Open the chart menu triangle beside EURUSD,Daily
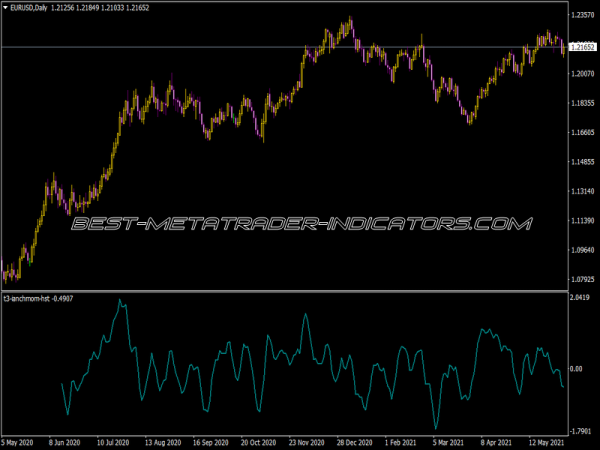This screenshot has width=600, height=450. [x=5, y=8]
